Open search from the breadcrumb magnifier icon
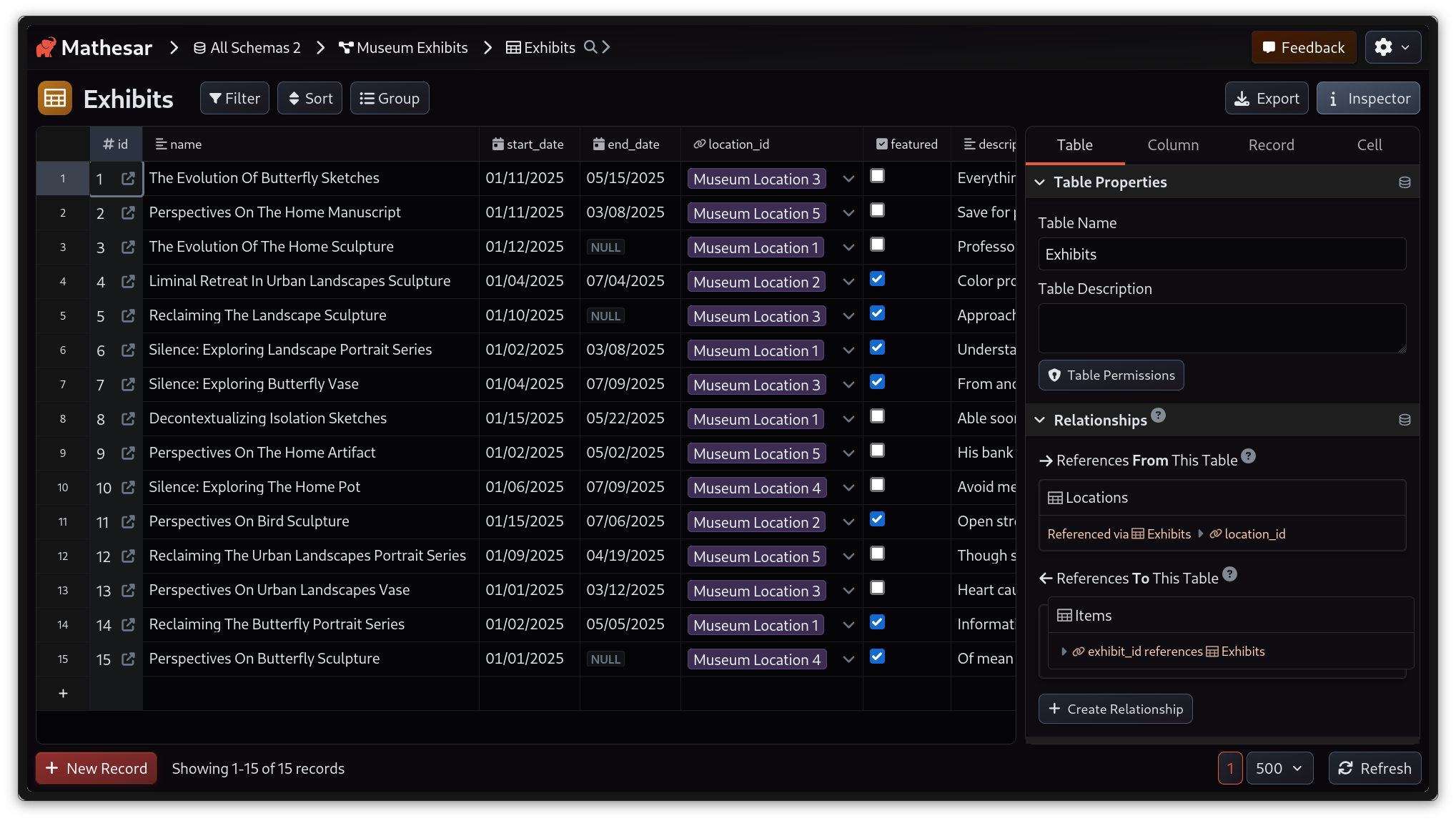The height and width of the screenshot is (821, 1456). pos(591,47)
